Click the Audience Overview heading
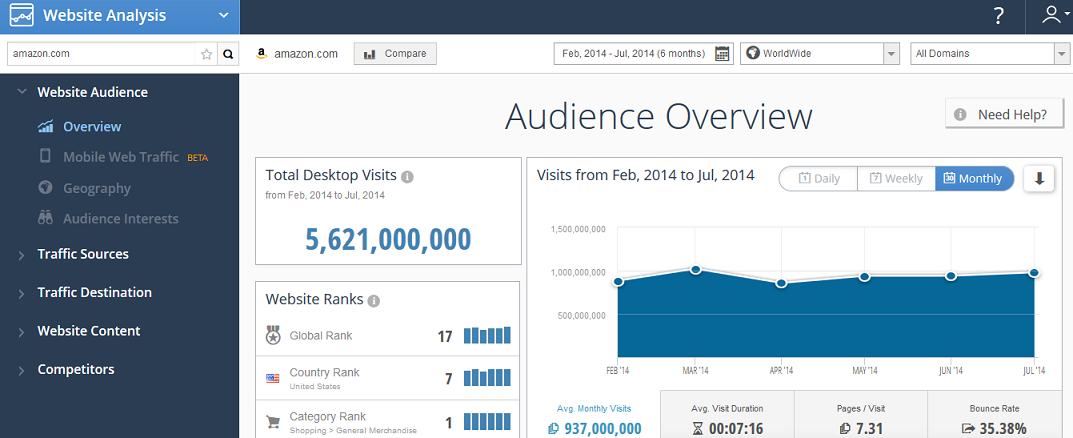The width and height of the screenshot is (1073, 438). pos(658,116)
